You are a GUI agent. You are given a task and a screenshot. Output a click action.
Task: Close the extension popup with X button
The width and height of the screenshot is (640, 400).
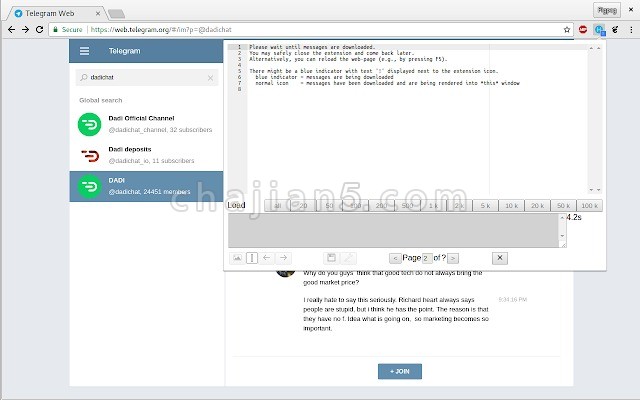(x=500, y=258)
